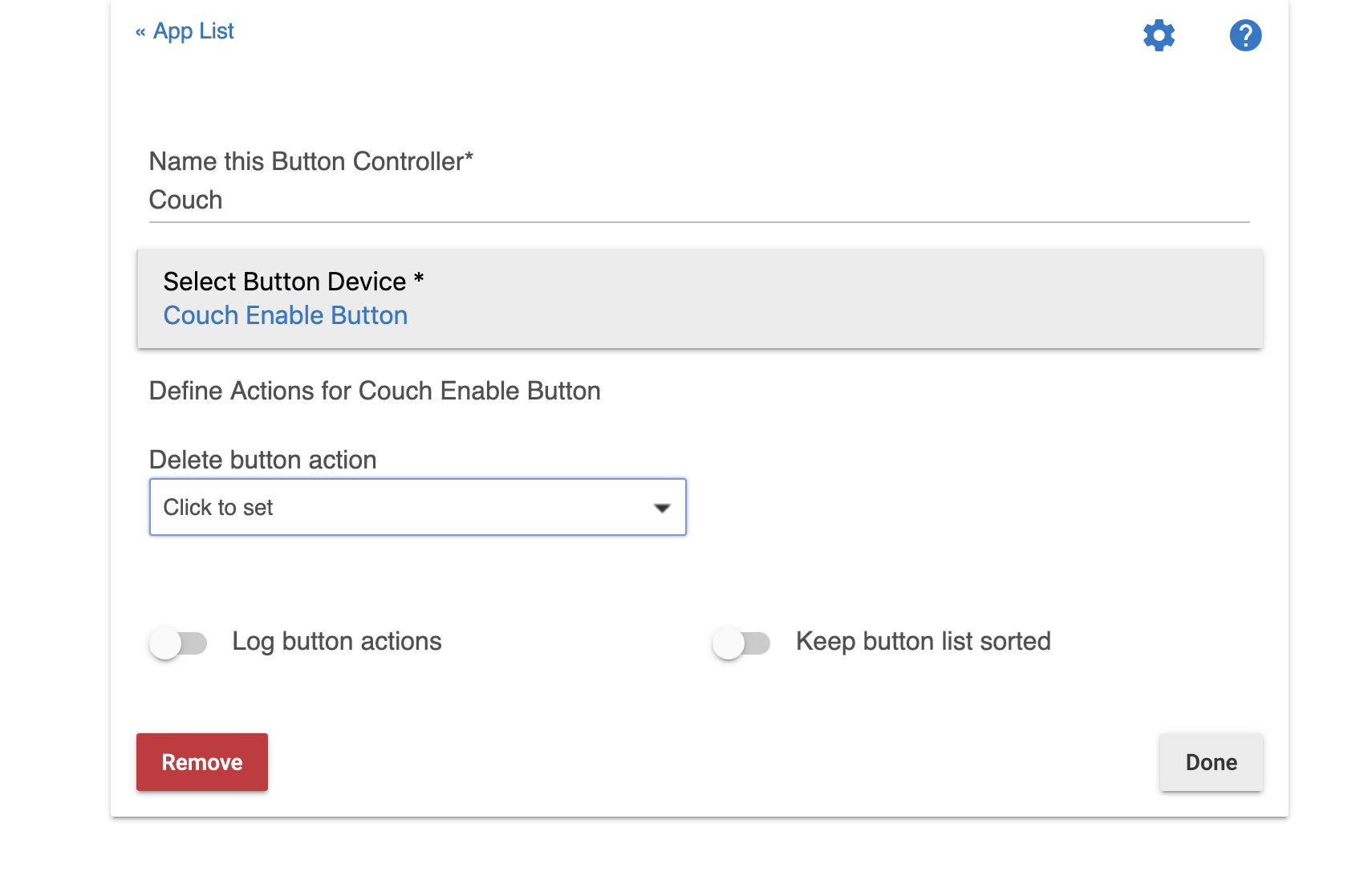This screenshot has width=1372, height=876.
Task: Open the Select Button Device panel
Action: [x=700, y=298]
